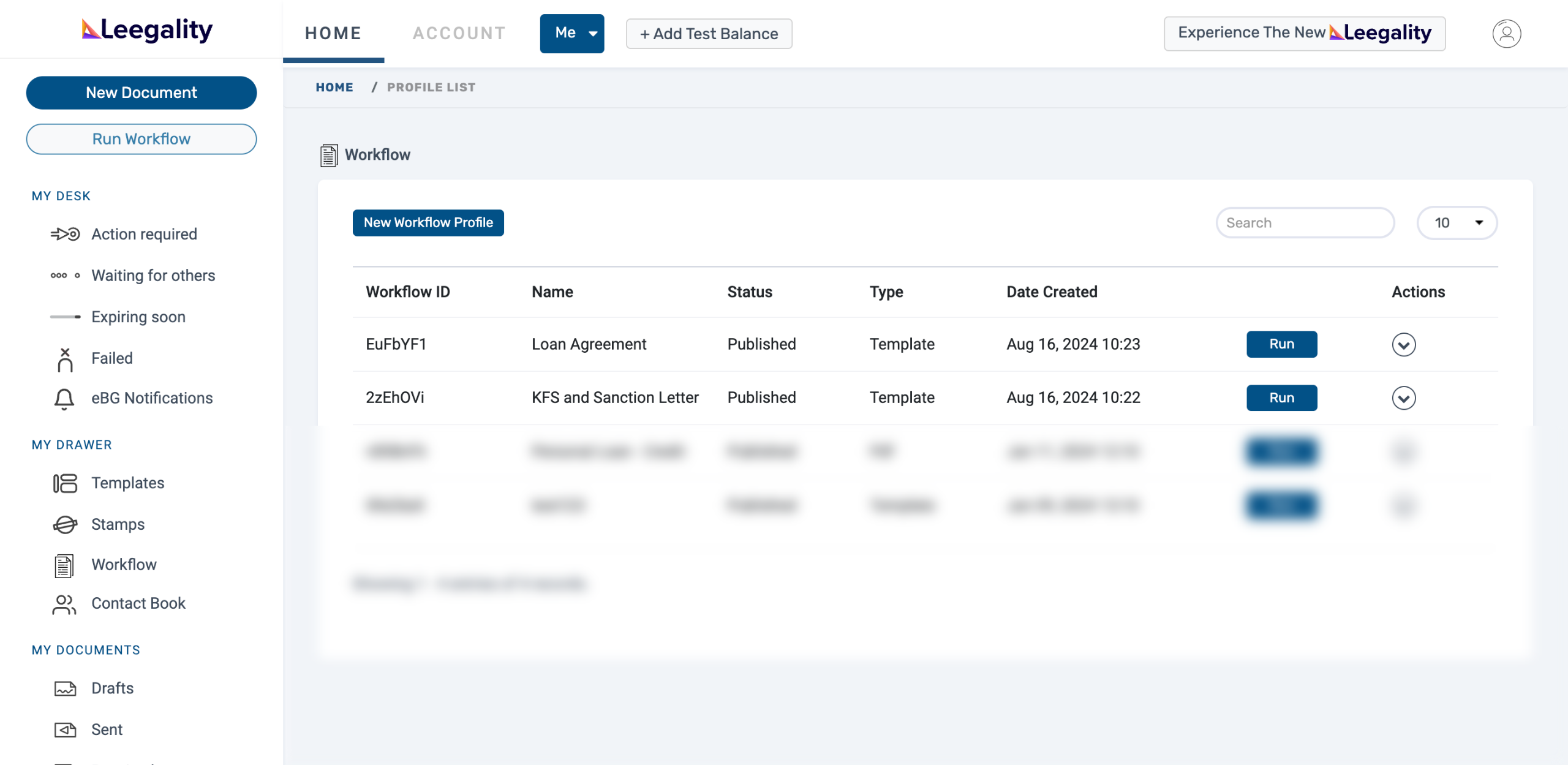The width and height of the screenshot is (1568, 765).
Task: Click the Add Test Balance button
Action: [x=709, y=34]
